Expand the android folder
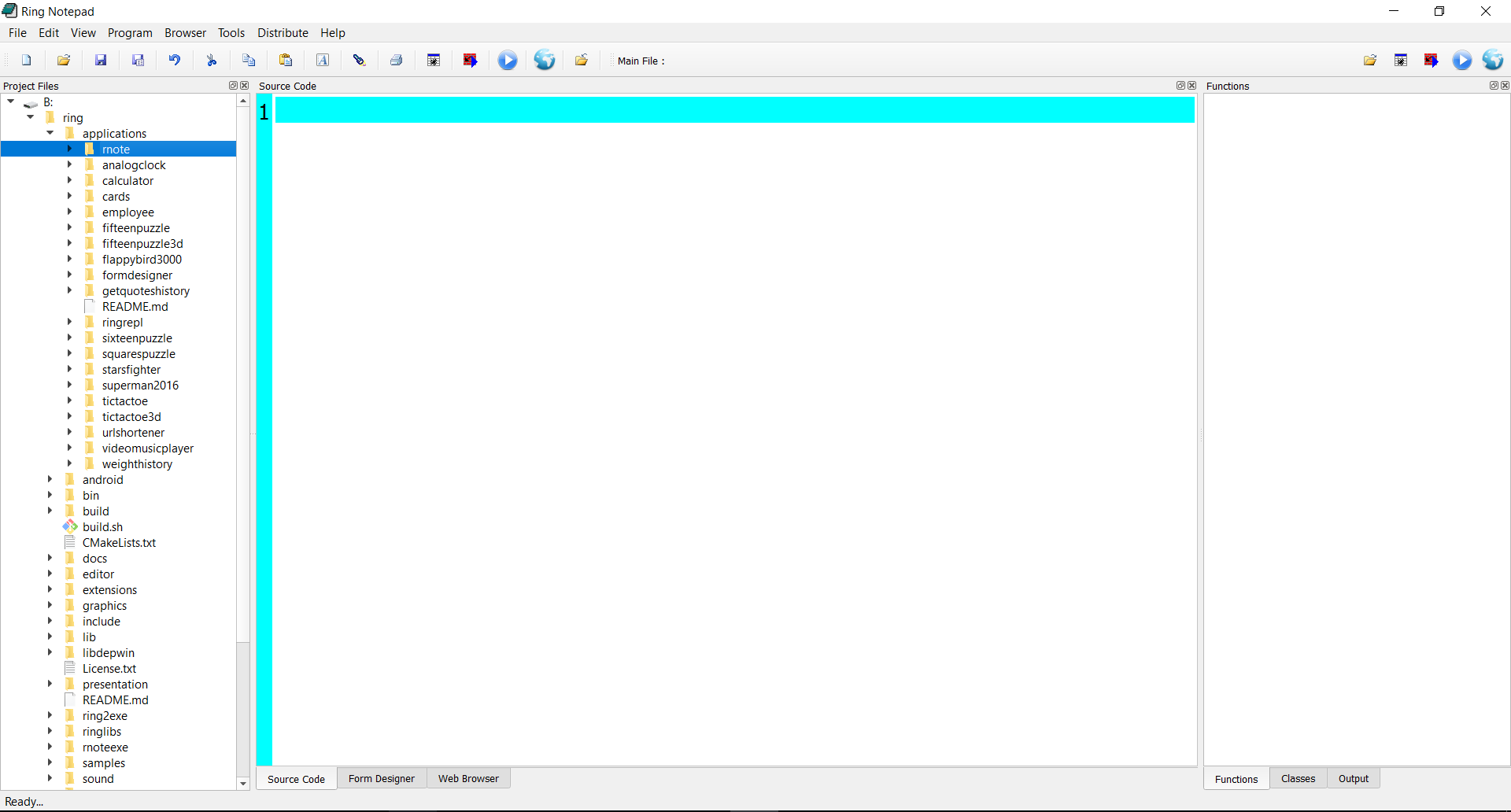This screenshot has width=1511, height=812. click(50, 479)
